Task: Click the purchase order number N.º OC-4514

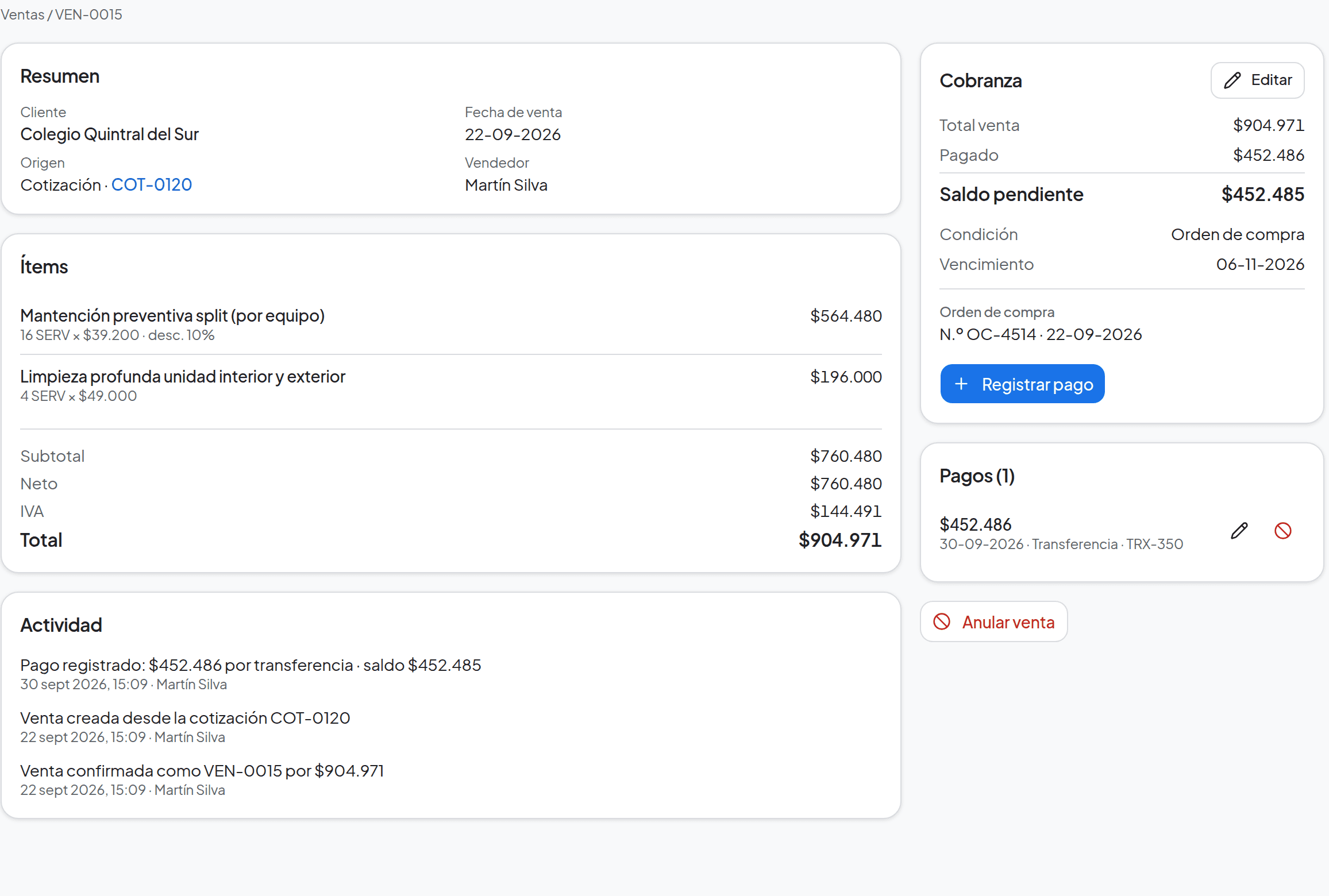Action: 988,334
